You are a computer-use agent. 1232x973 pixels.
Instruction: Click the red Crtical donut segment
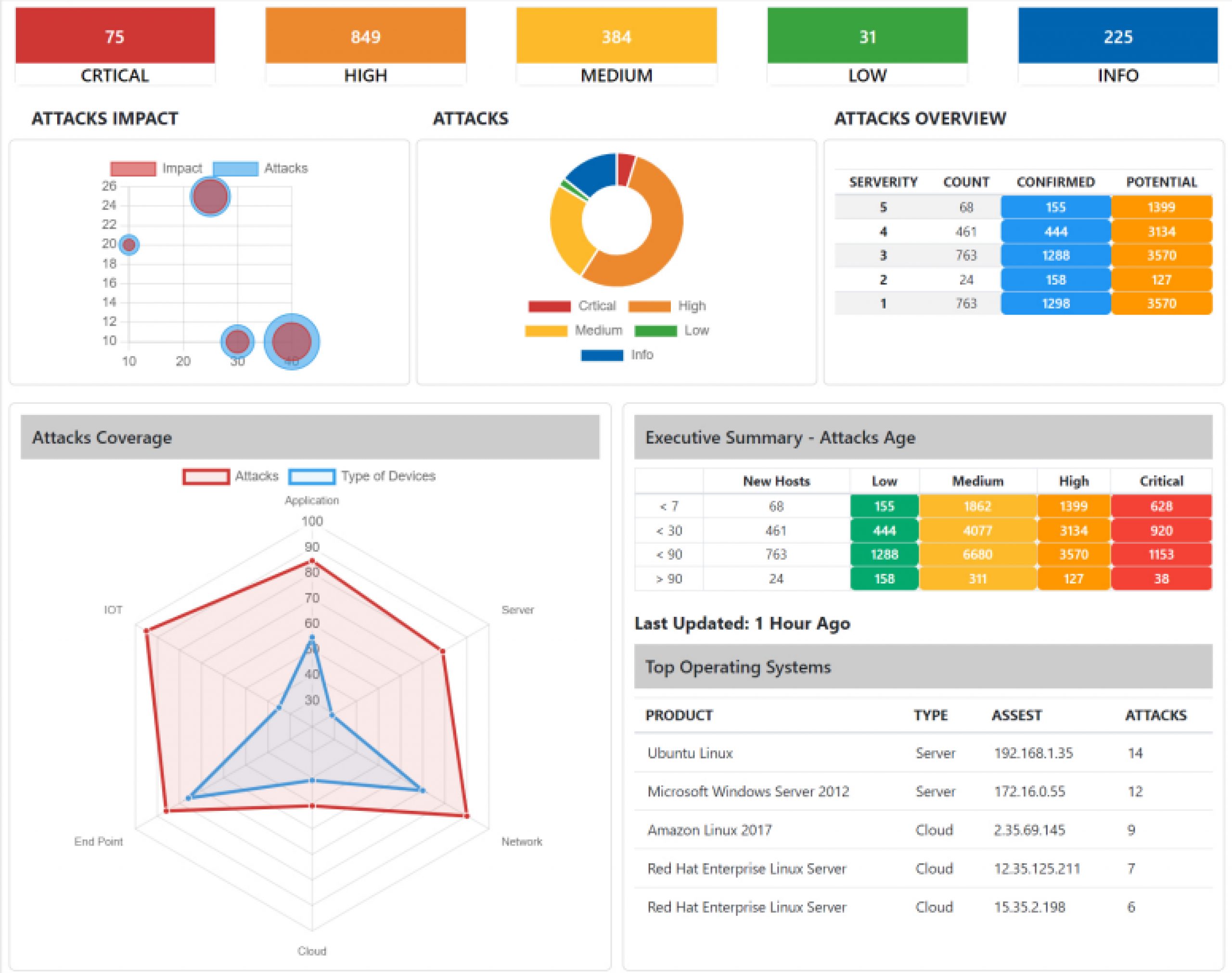(x=626, y=170)
